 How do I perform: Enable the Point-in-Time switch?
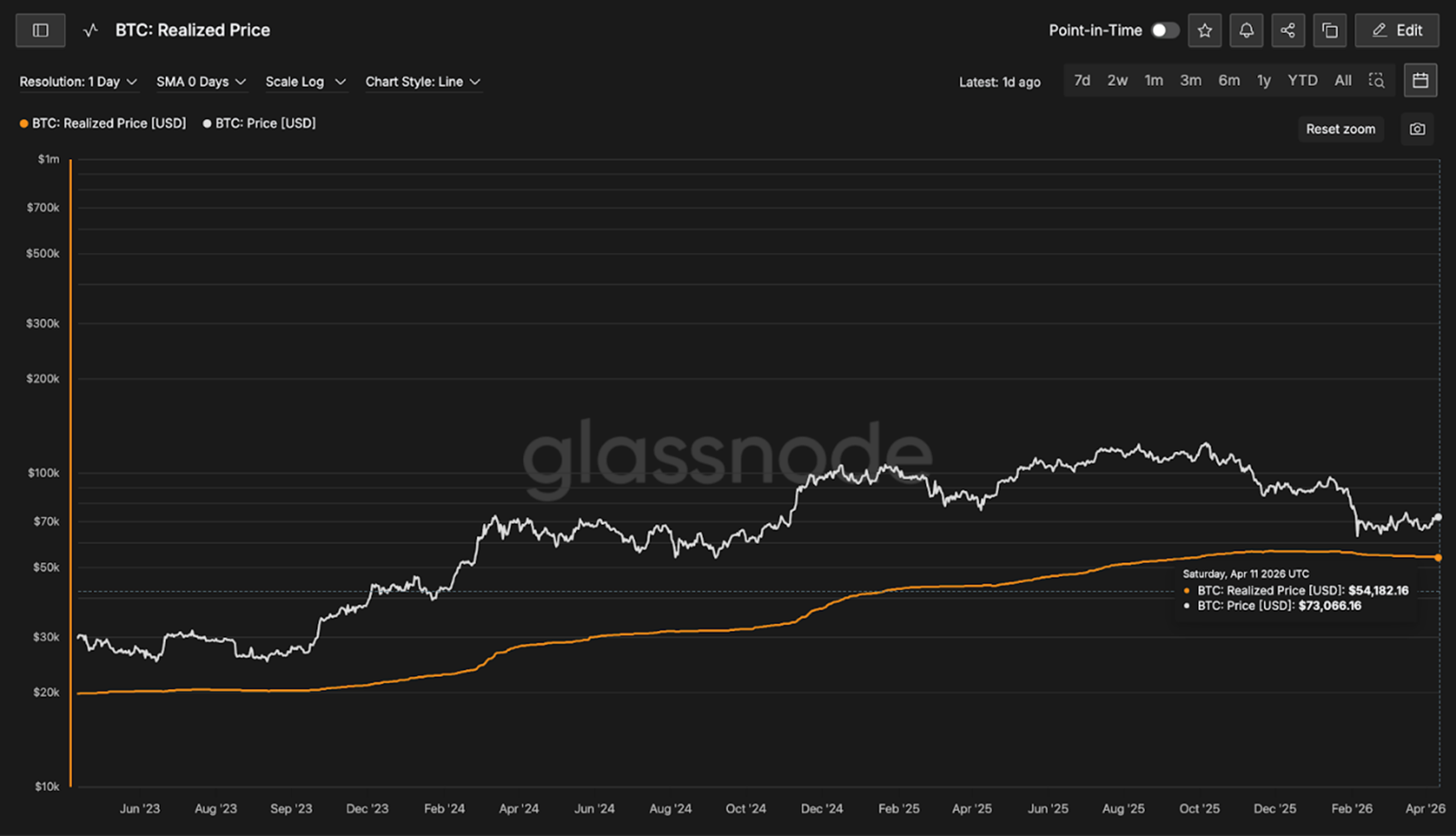pos(1165,30)
